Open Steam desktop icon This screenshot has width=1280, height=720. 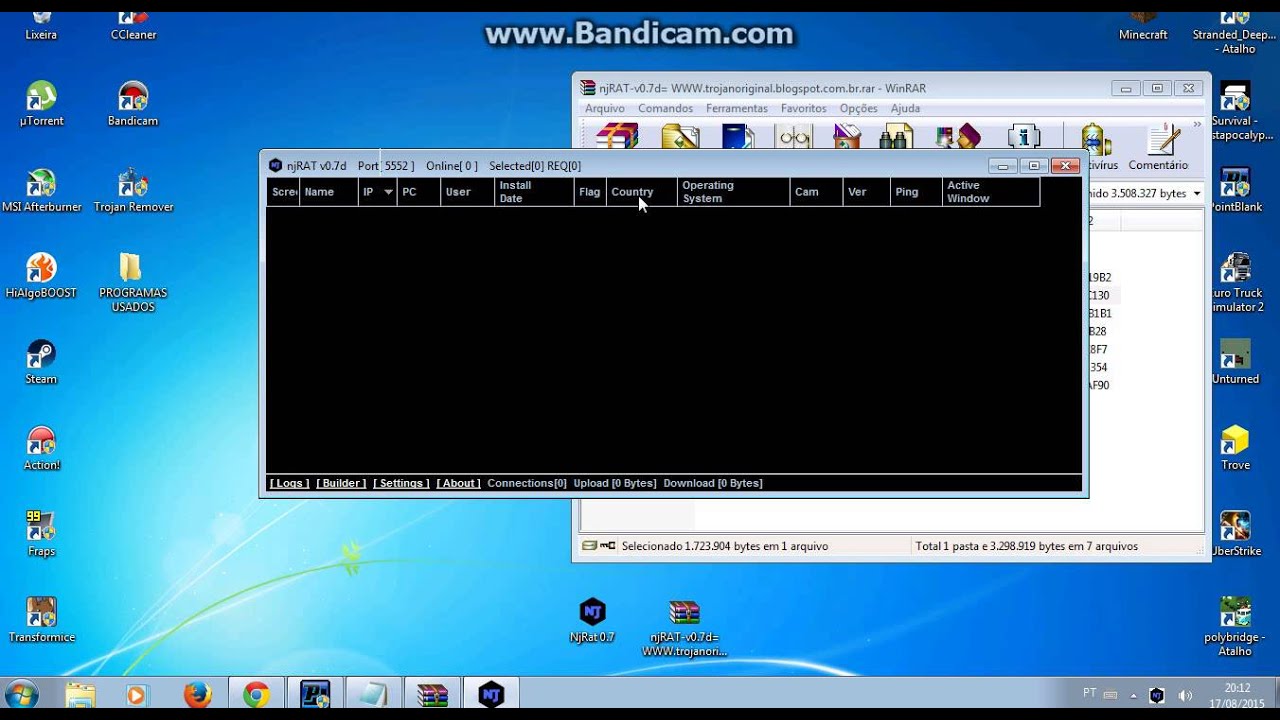pos(41,362)
